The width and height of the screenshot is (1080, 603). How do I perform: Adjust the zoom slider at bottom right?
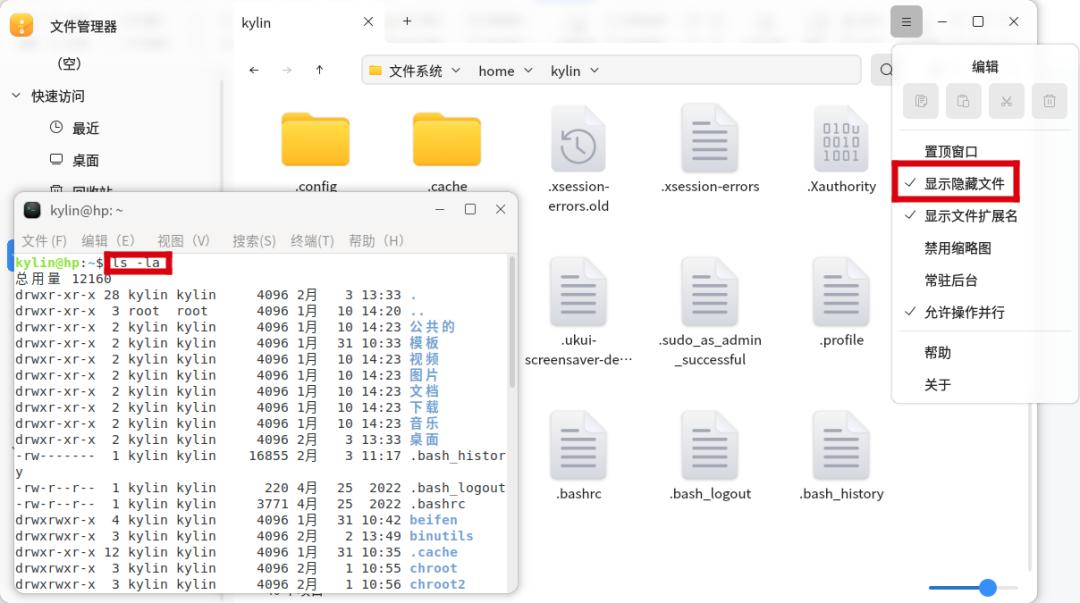(x=988, y=588)
